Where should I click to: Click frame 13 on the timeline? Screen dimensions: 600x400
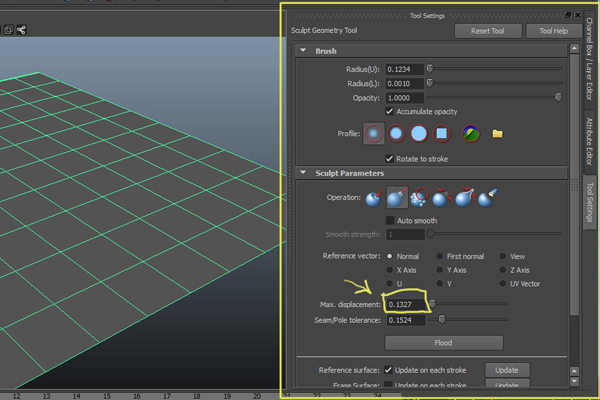point(46,396)
